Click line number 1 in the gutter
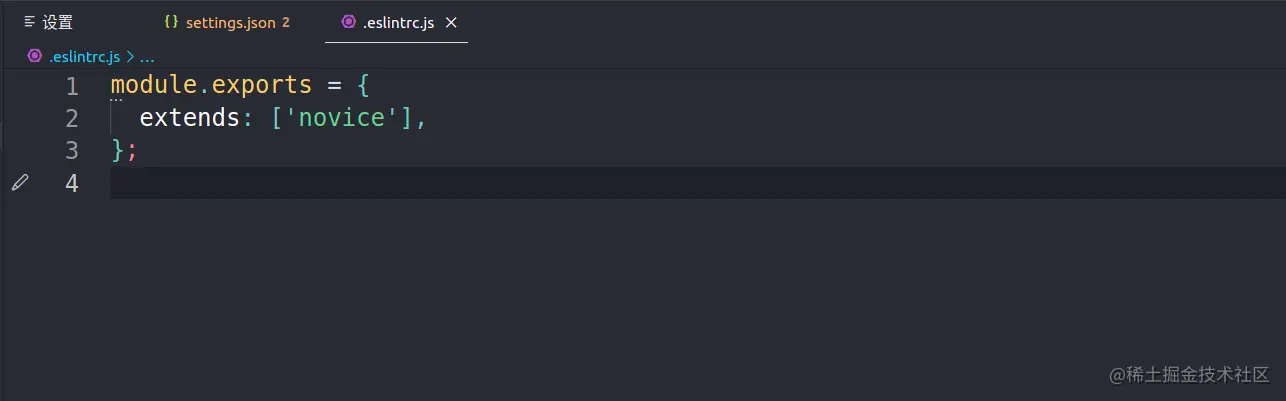Image resolution: width=1286 pixels, height=401 pixels. click(71, 86)
